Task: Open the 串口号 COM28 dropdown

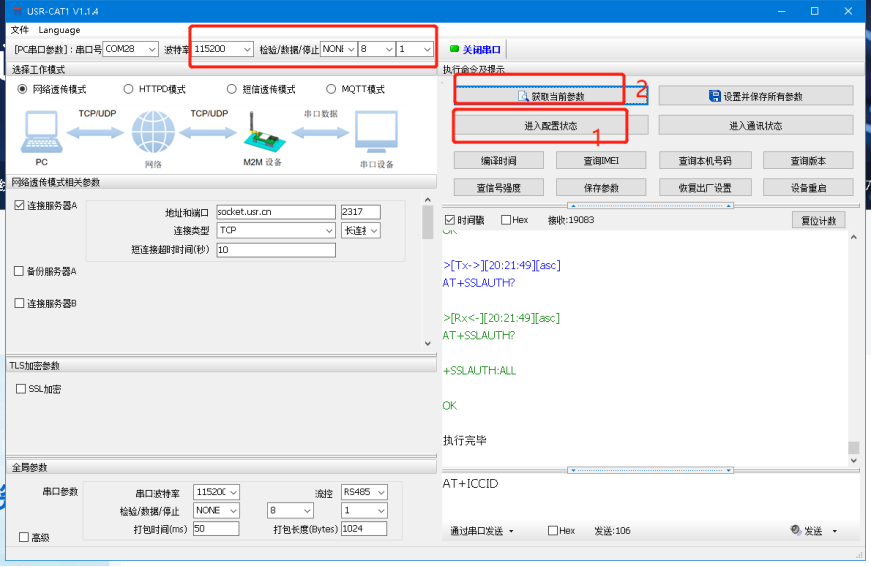Action: [x=130, y=49]
